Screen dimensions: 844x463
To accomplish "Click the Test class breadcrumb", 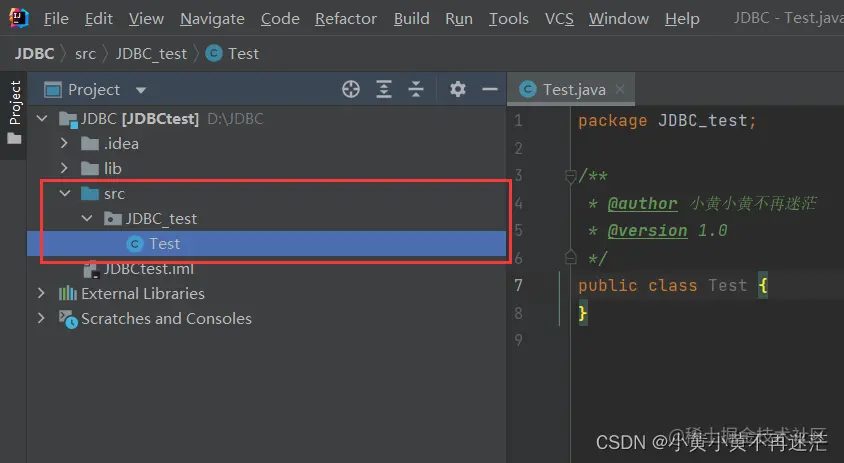I will click(233, 53).
